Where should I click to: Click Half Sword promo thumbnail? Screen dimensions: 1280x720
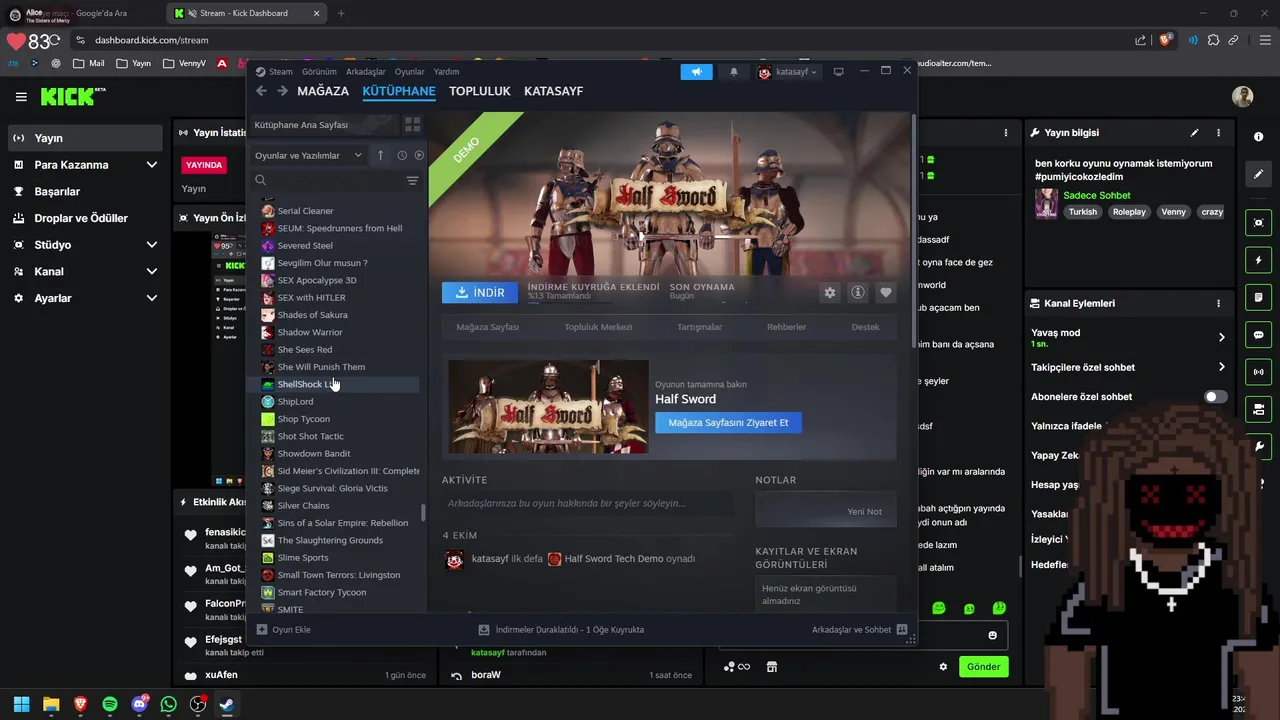548,407
